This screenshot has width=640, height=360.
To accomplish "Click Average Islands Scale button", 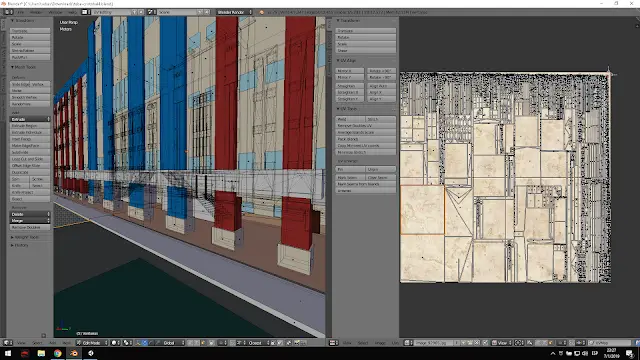I will click(365, 132).
